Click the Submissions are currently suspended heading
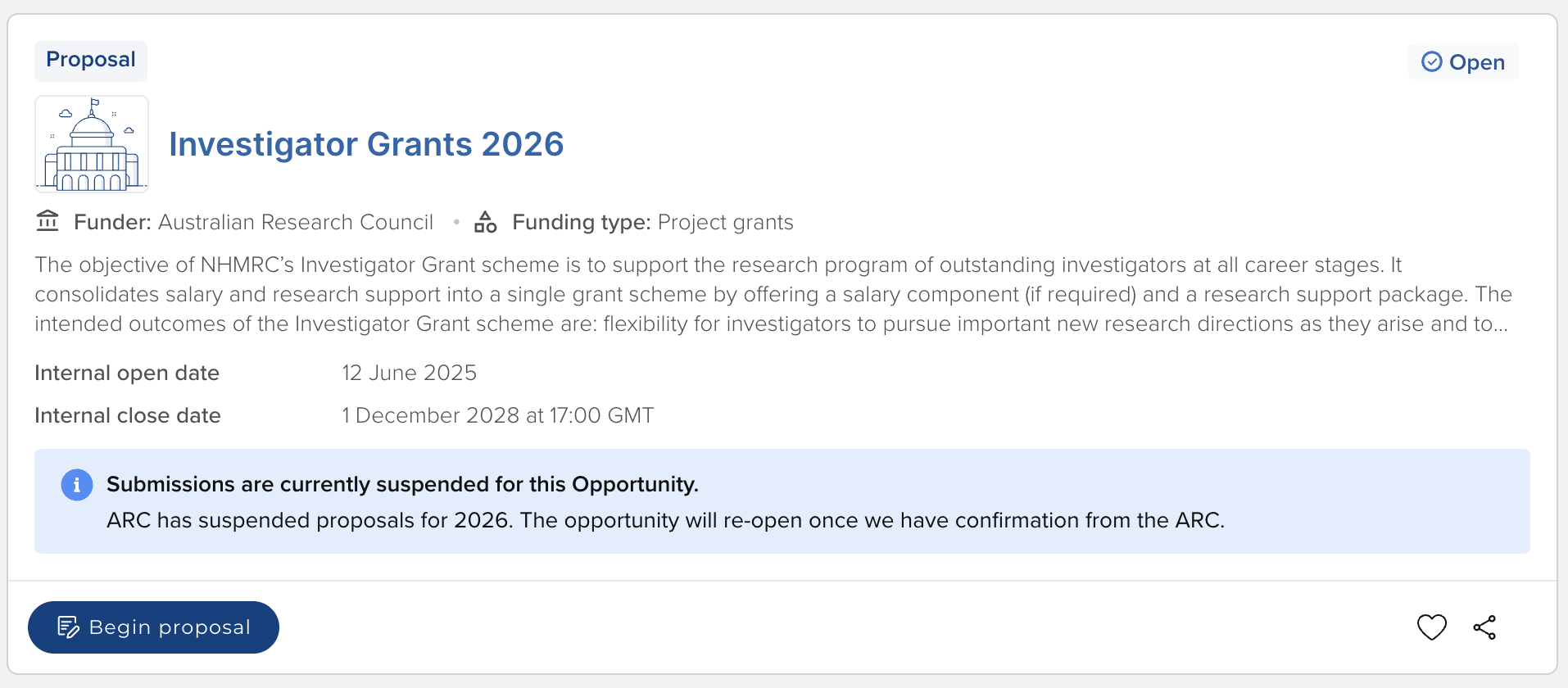This screenshot has width=1568, height=688. click(x=402, y=484)
